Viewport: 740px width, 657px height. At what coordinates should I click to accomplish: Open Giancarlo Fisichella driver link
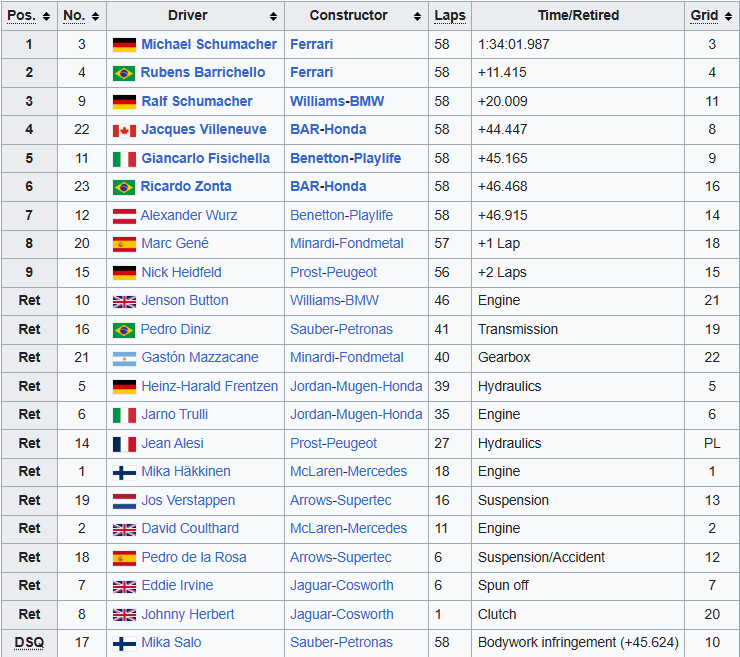click(206, 159)
